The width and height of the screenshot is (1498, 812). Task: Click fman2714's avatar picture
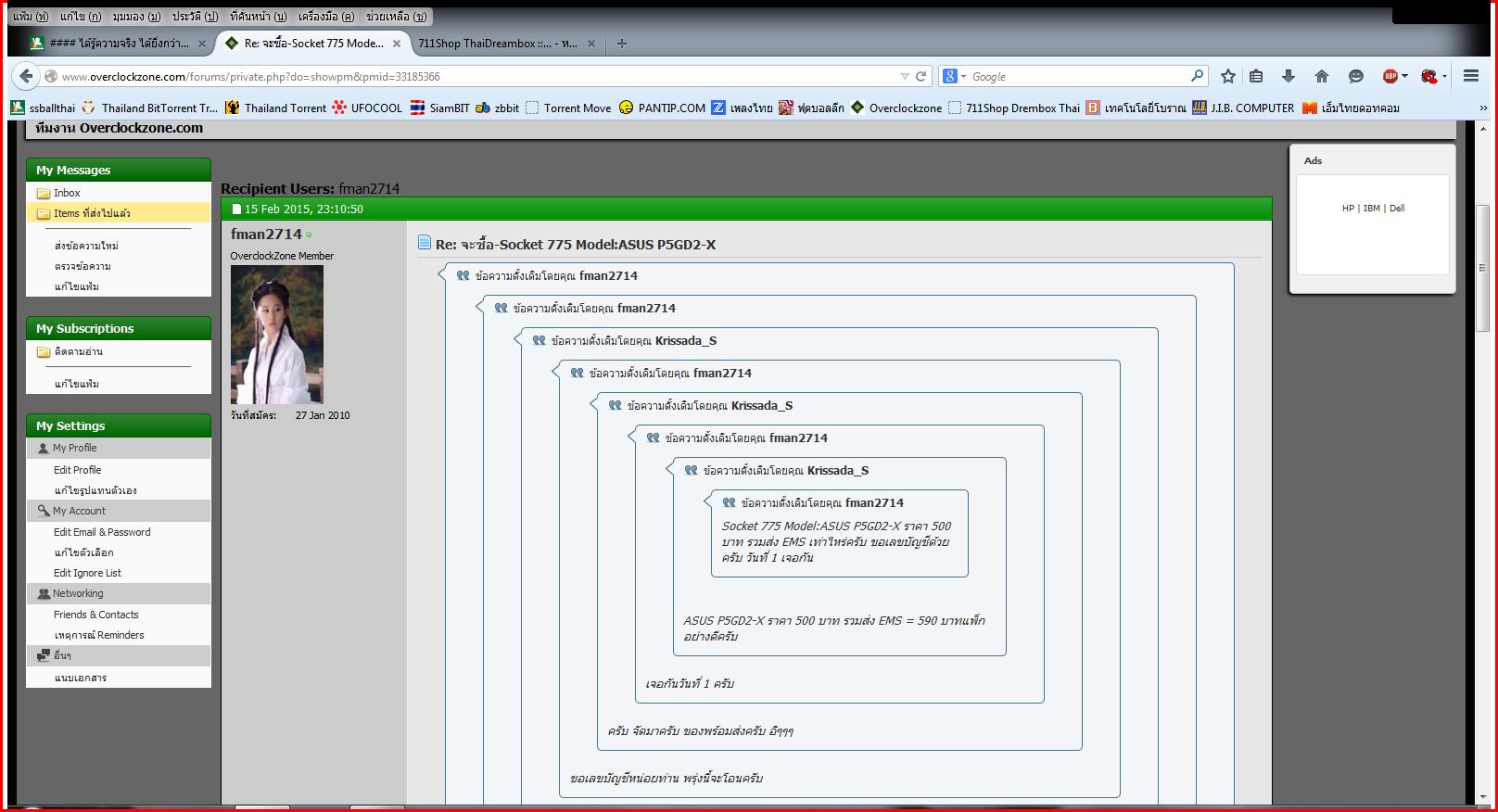pos(277,335)
